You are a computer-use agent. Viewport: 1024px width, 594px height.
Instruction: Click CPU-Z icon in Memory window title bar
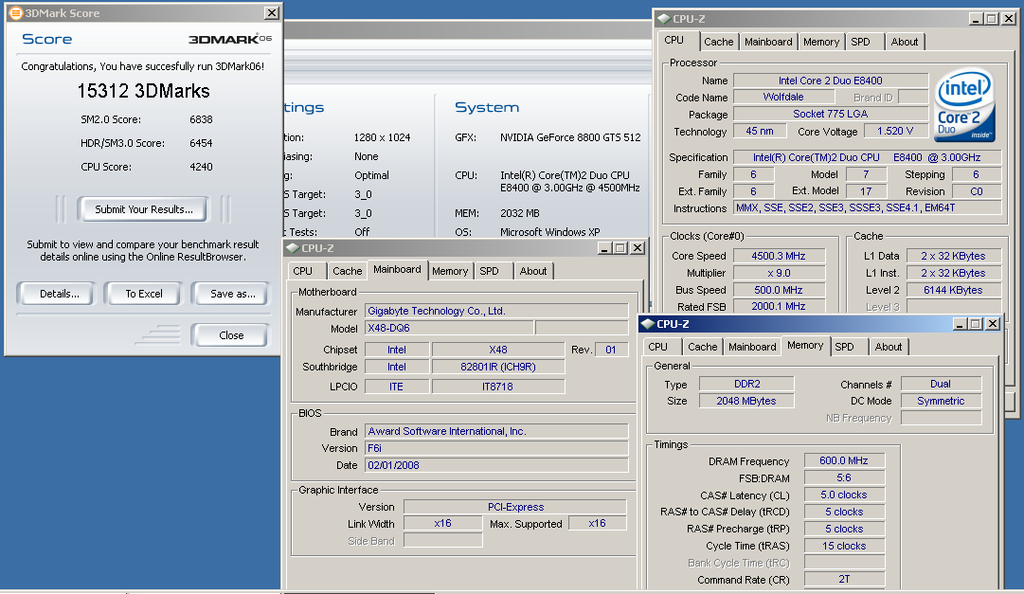click(647, 324)
